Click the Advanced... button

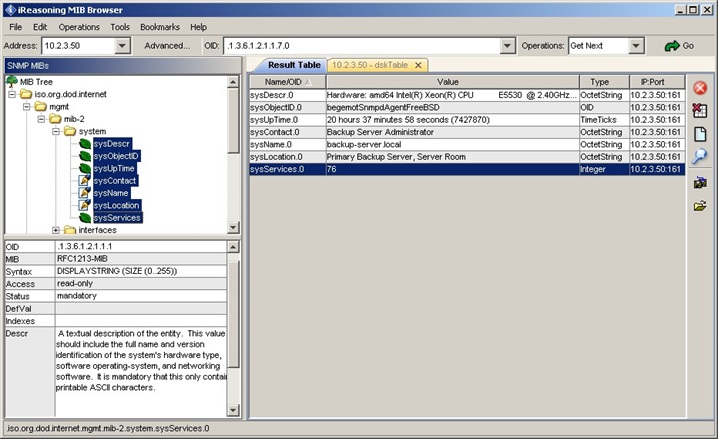pyautogui.click(x=167, y=46)
